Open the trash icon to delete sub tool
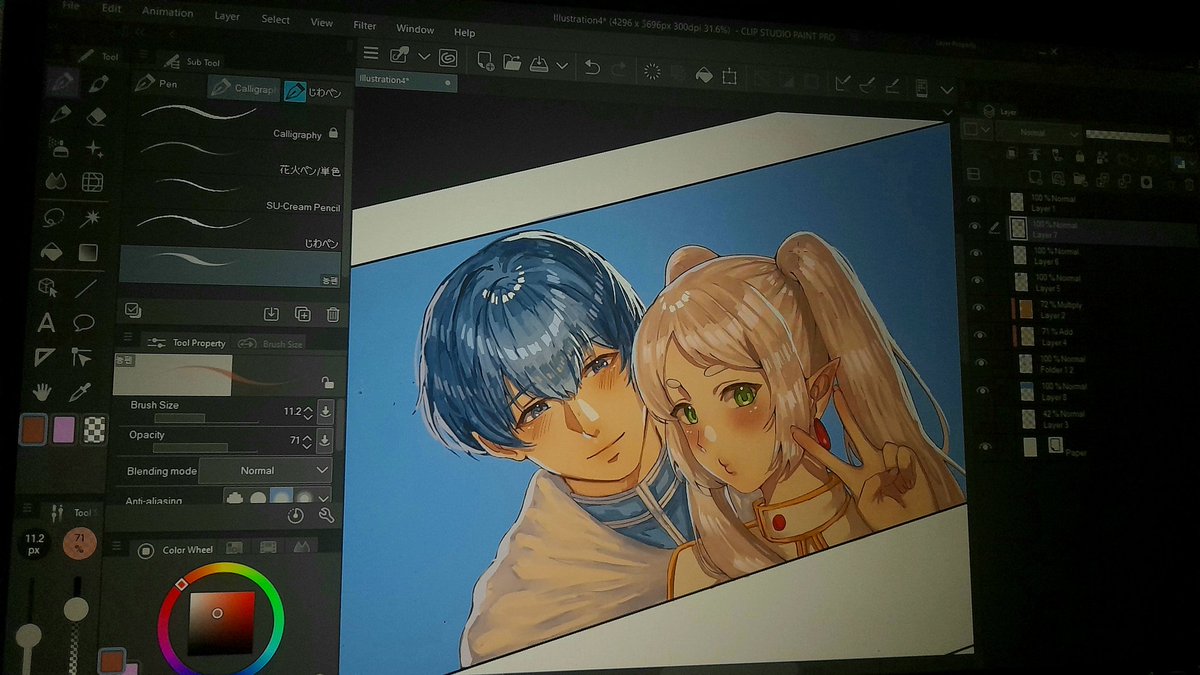 331,314
